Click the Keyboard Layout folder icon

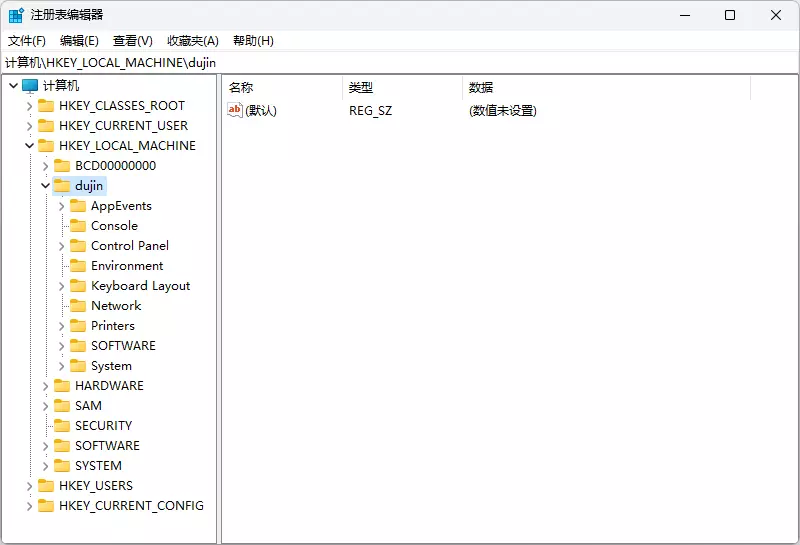78,286
